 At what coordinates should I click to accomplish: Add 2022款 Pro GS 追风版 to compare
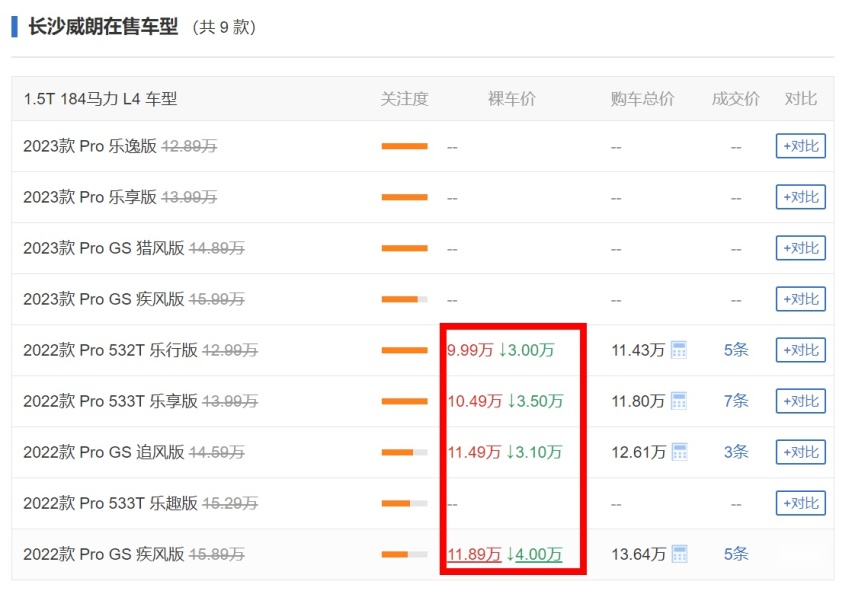click(800, 452)
